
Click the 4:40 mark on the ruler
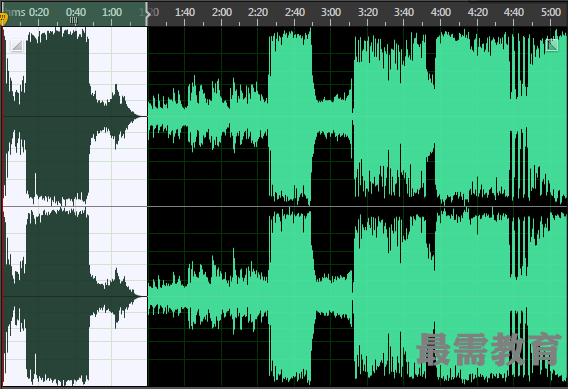point(514,12)
